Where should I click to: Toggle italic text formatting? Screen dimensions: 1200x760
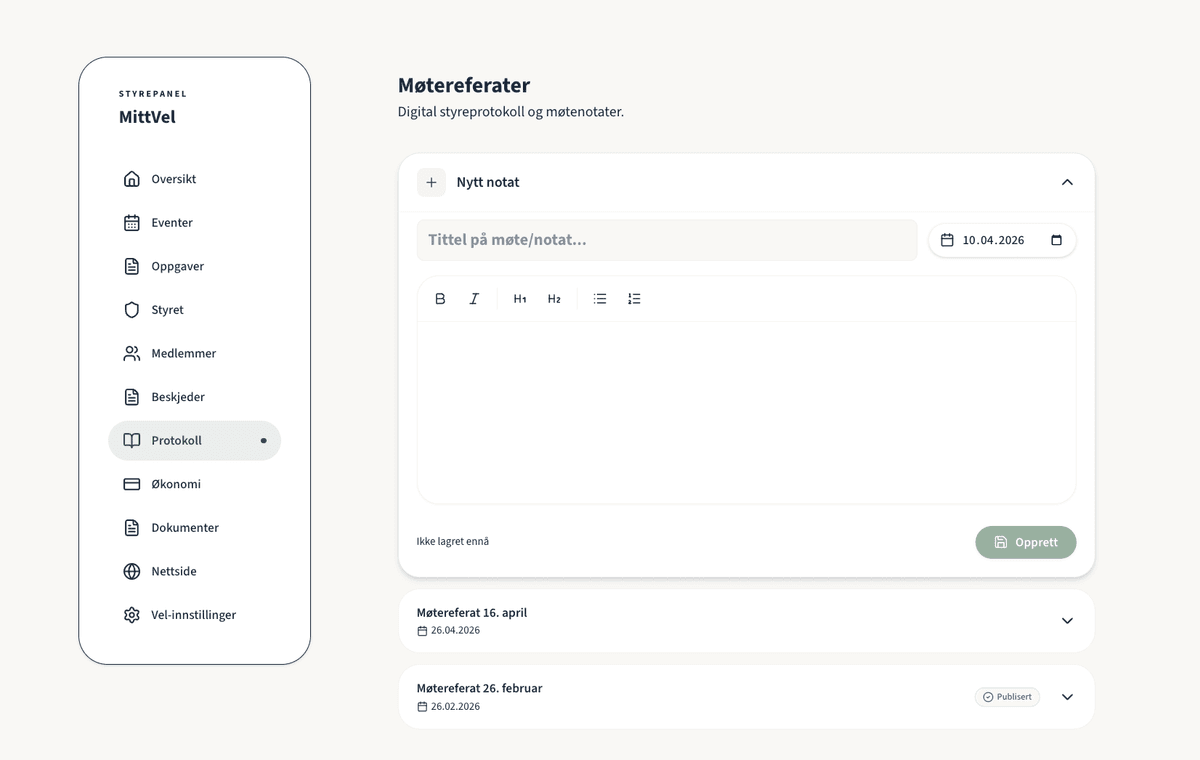(474, 299)
